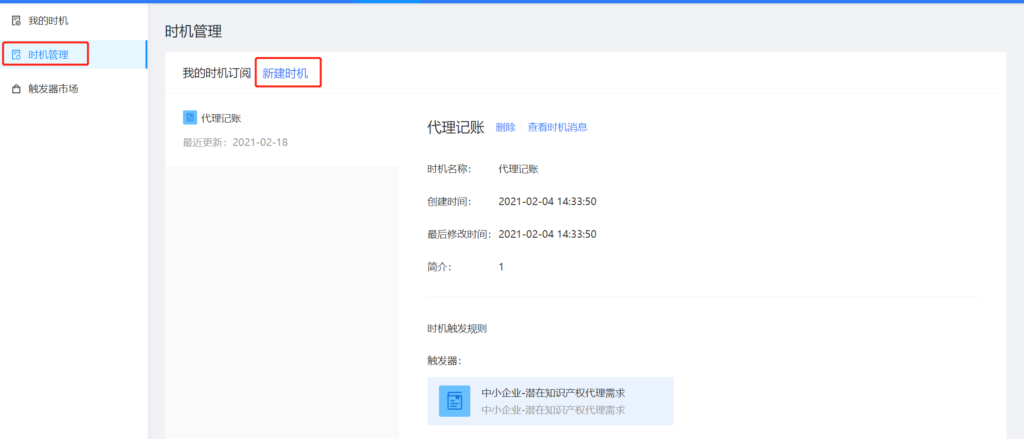The width and height of the screenshot is (1024, 439).
Task: Switch to 我的时机订阅 tab
Action: tap(216, 73)
